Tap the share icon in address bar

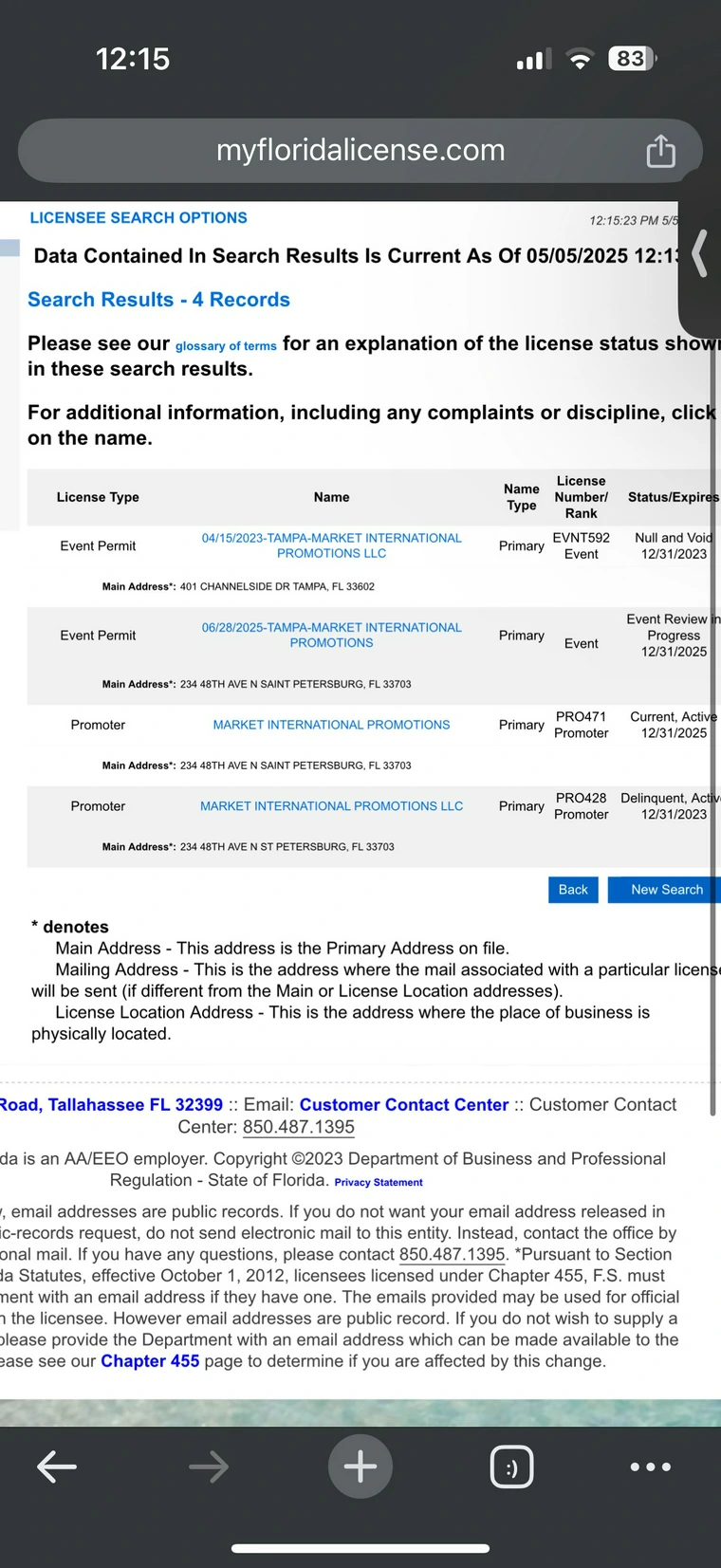[x=660, y=150]
